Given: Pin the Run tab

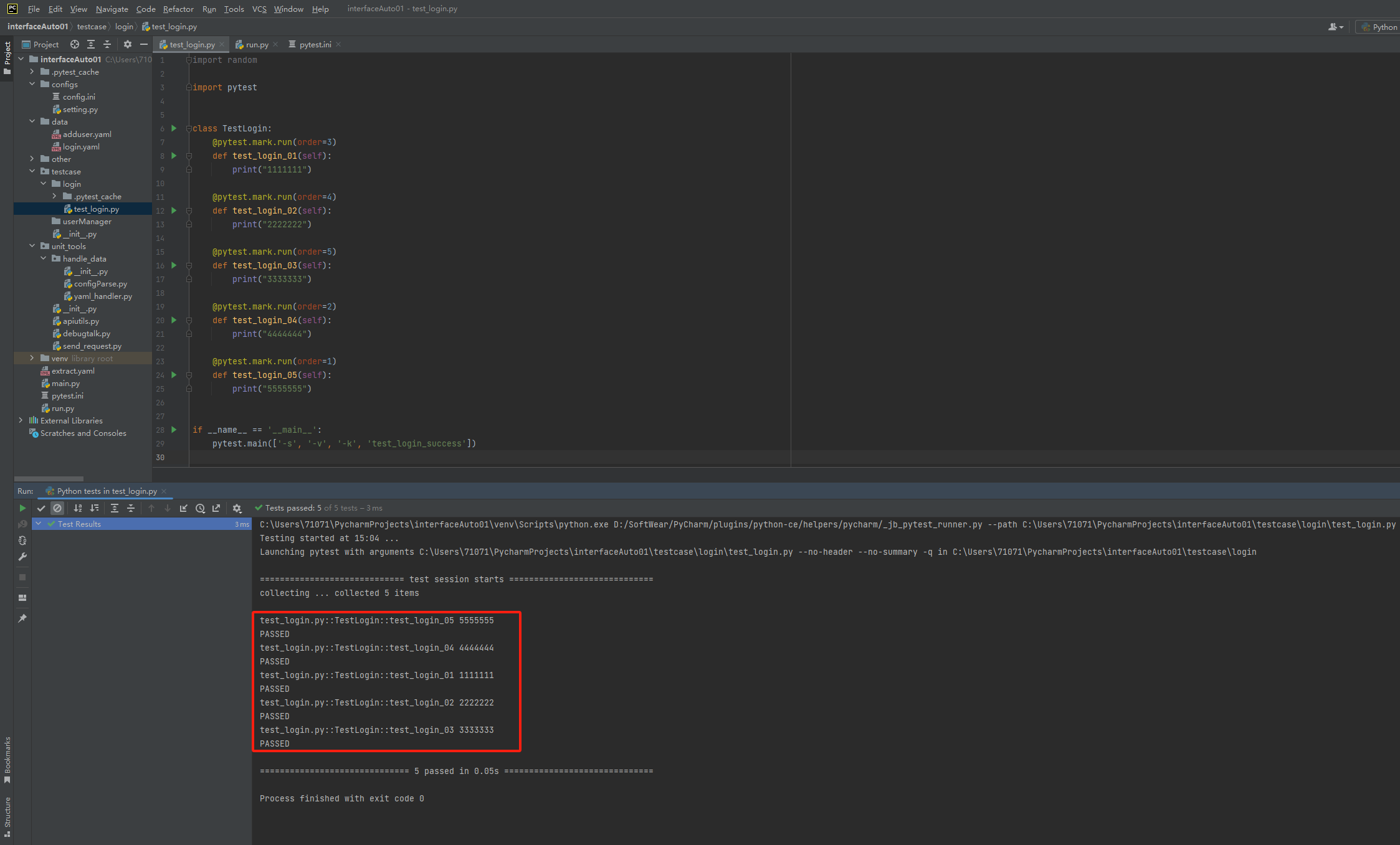Looking at the screenshot, I should click(x=22, y=618).
